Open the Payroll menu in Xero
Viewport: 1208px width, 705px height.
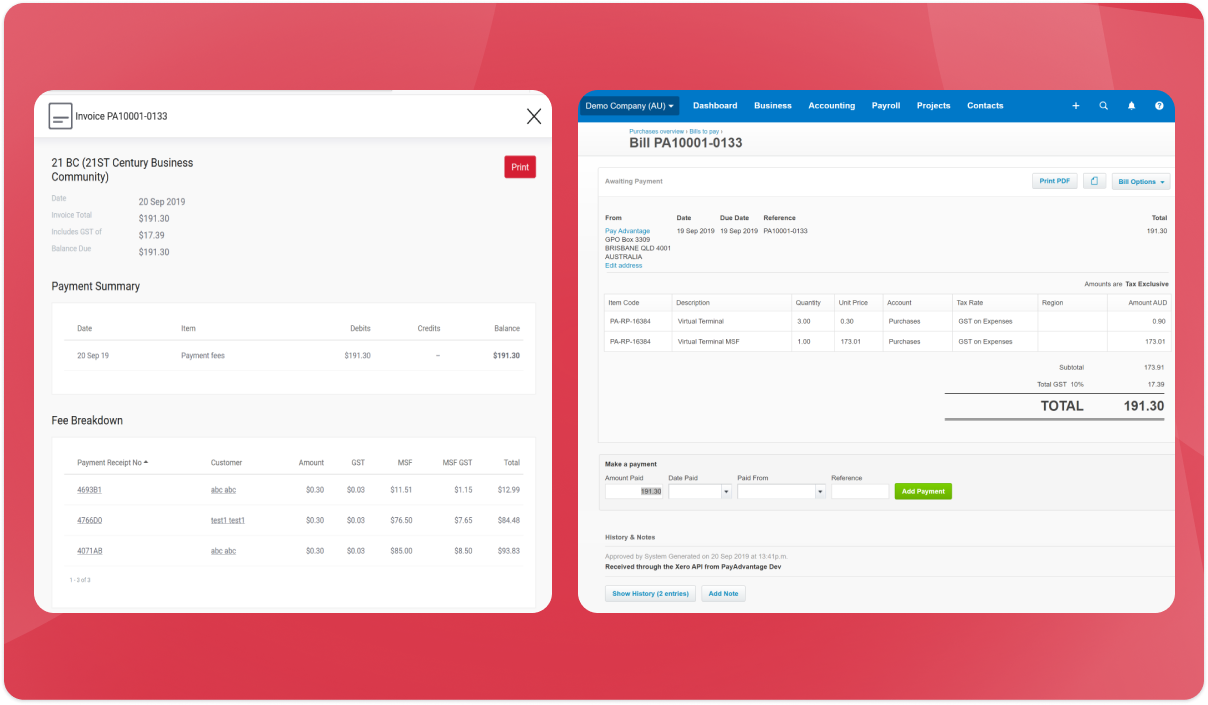coord(886,106)
